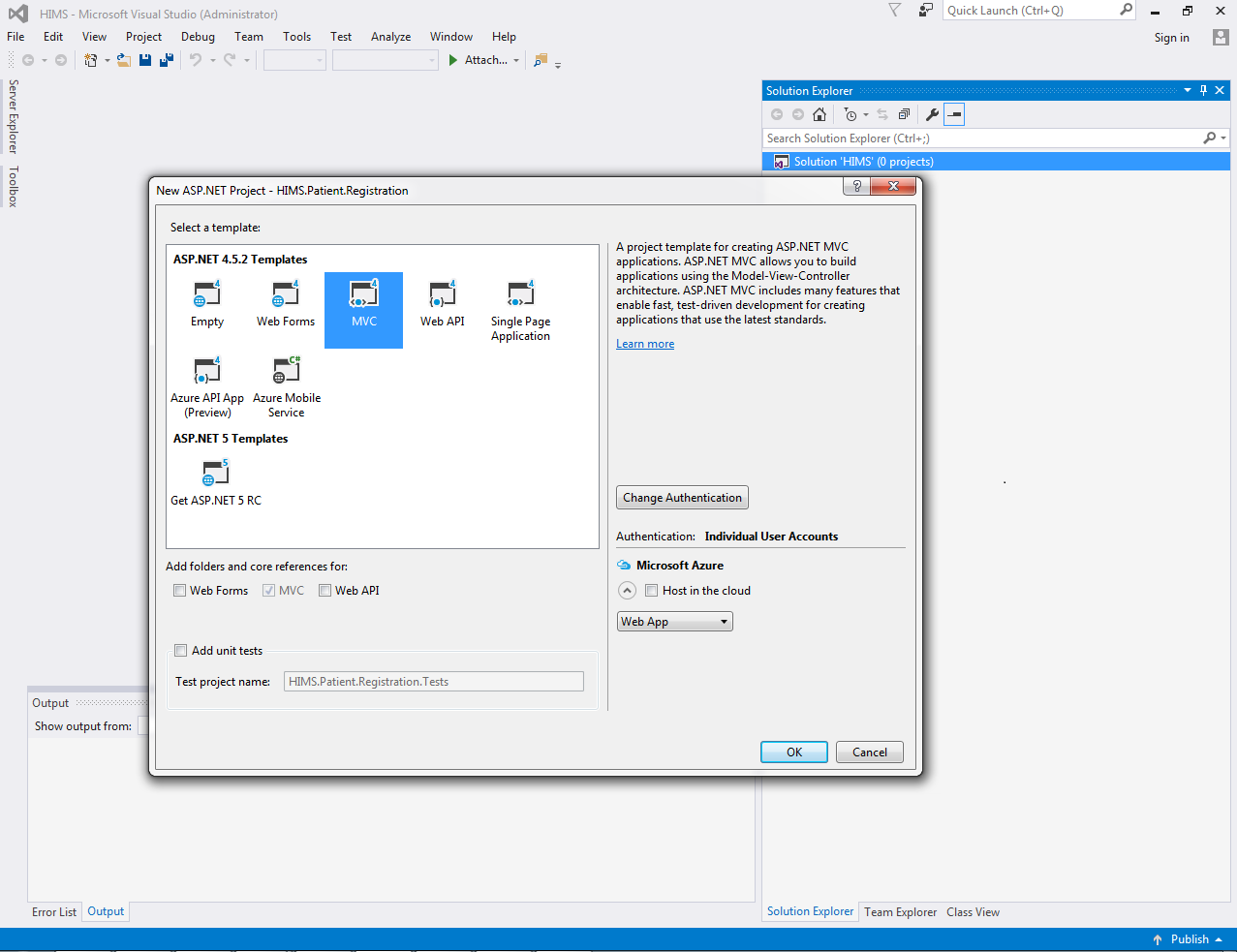The width and height of the screenshot is (1237, 952).
Task: Click the Publish status bar button
Action: 1188,939
